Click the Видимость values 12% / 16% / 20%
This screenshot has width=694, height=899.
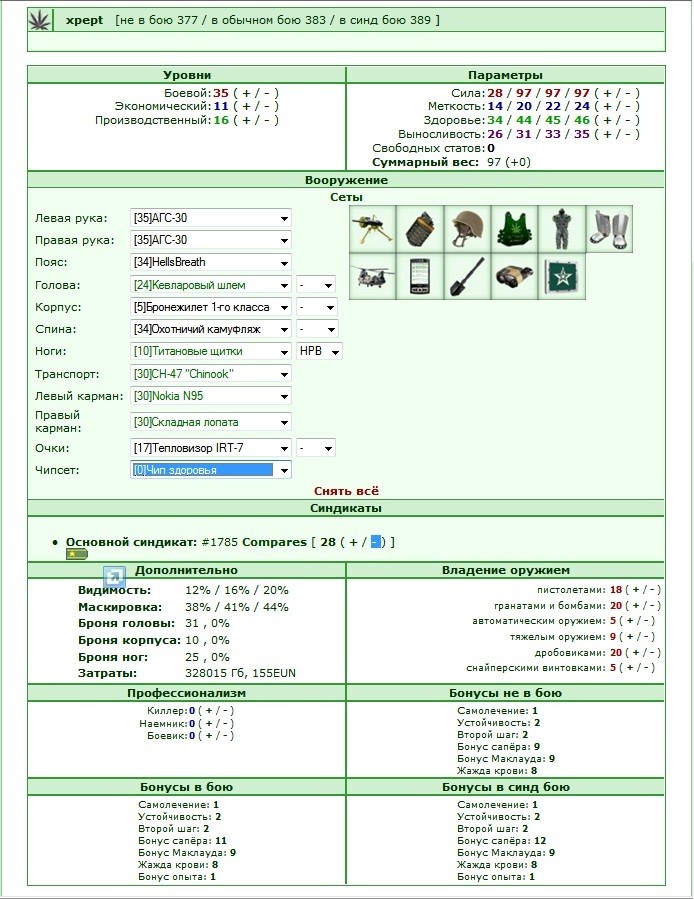click(237, 590)
